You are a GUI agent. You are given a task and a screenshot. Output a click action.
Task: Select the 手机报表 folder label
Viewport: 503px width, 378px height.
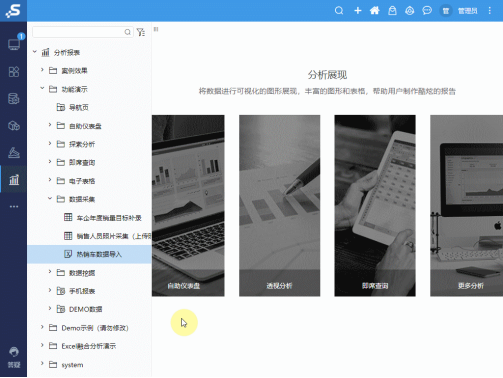pos(82,291)
